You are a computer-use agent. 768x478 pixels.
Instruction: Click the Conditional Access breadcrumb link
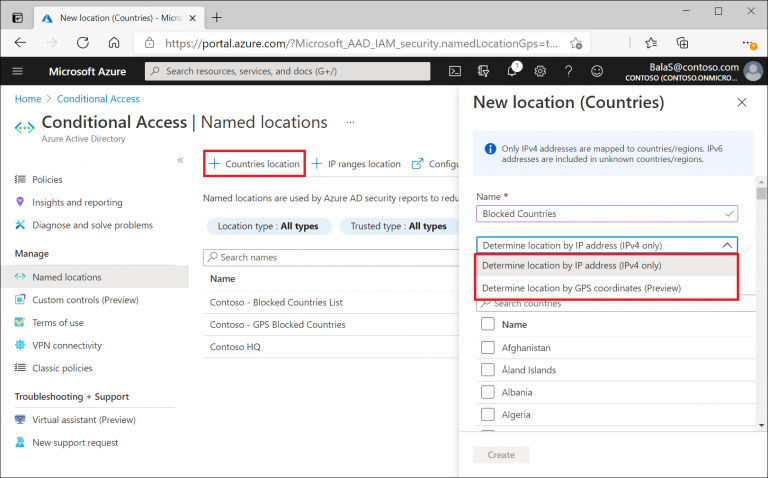tap(98, 99)
